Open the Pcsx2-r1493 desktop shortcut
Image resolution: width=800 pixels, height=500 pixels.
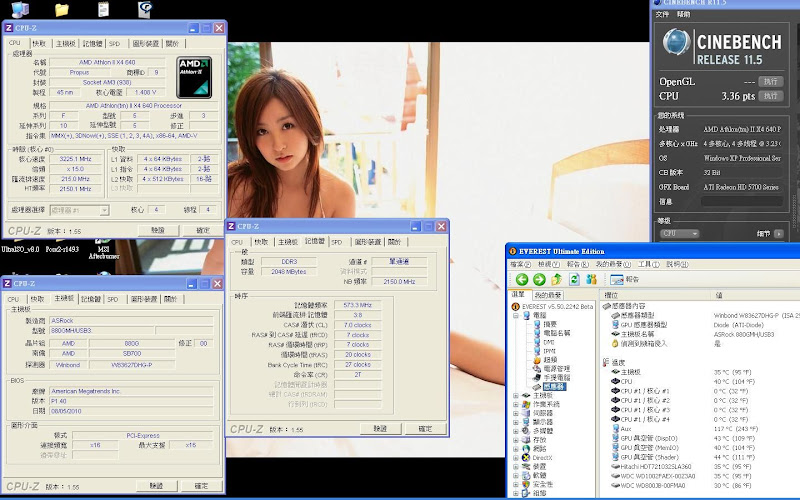coord(62,249)
